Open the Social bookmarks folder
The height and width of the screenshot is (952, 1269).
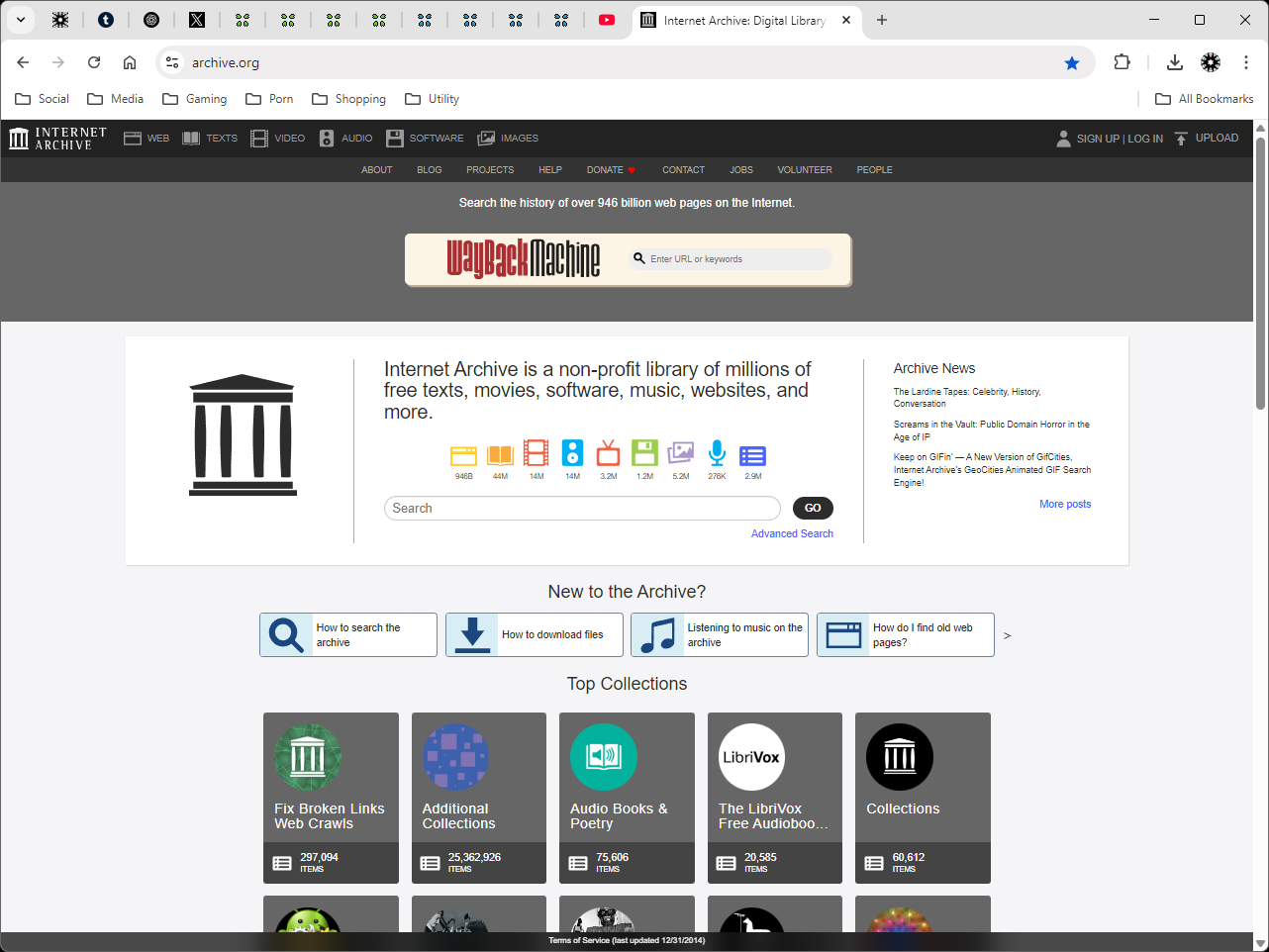[x=43, y=99]
